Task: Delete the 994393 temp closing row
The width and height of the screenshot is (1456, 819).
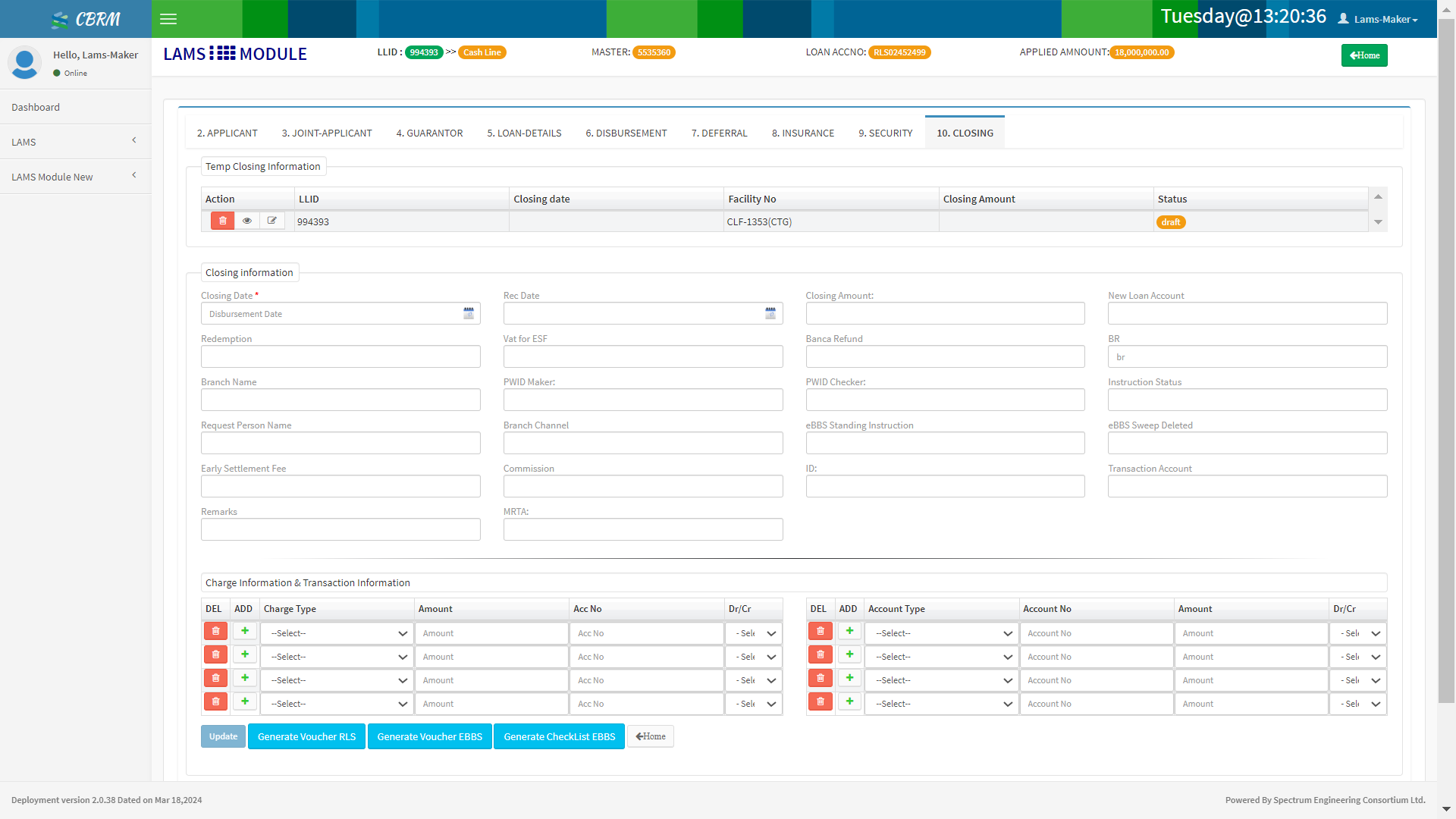Action: pyautogui.click(x=222, y=221)
